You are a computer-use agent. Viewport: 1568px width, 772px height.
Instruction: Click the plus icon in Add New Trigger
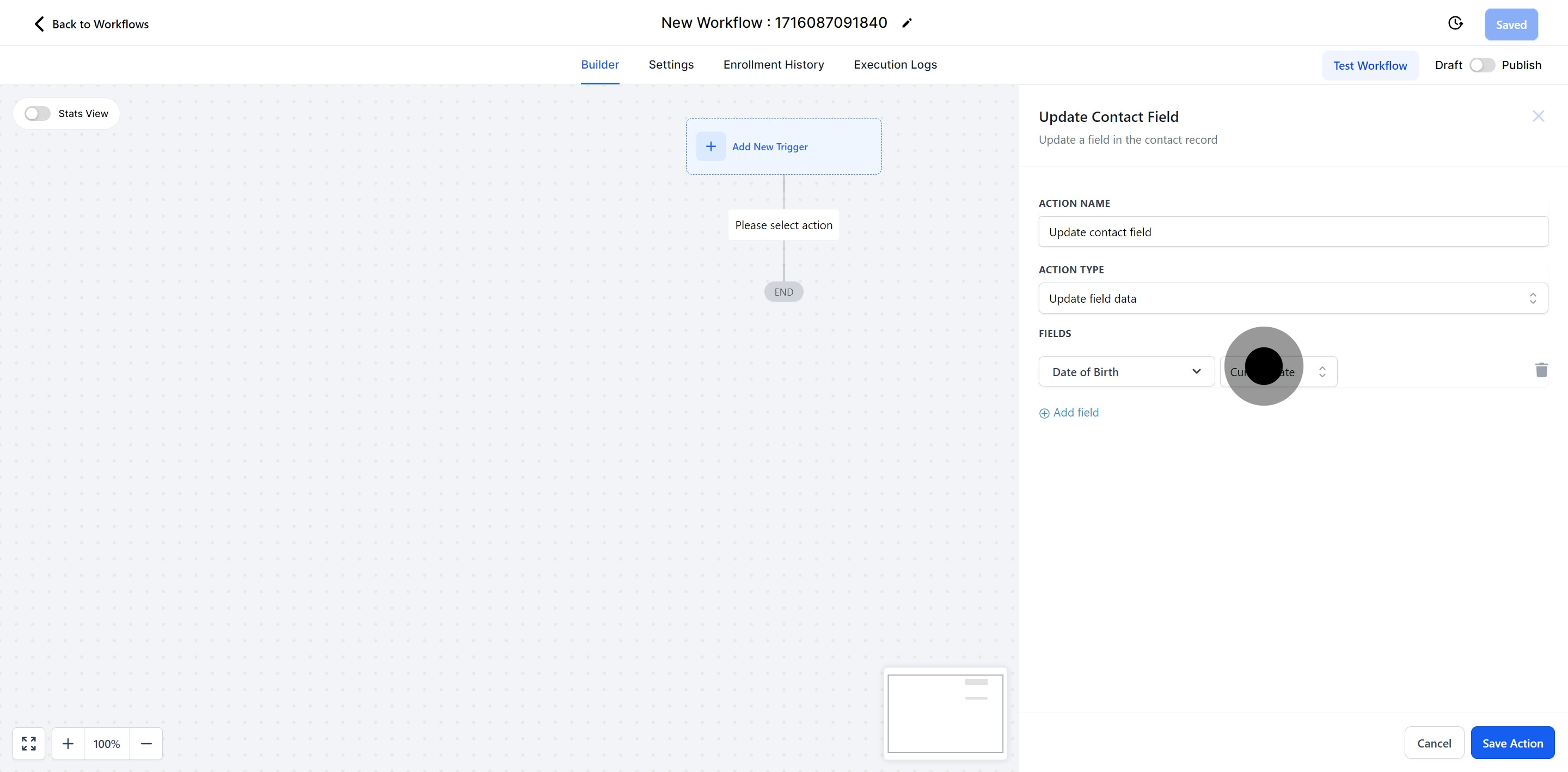[710, 147]
